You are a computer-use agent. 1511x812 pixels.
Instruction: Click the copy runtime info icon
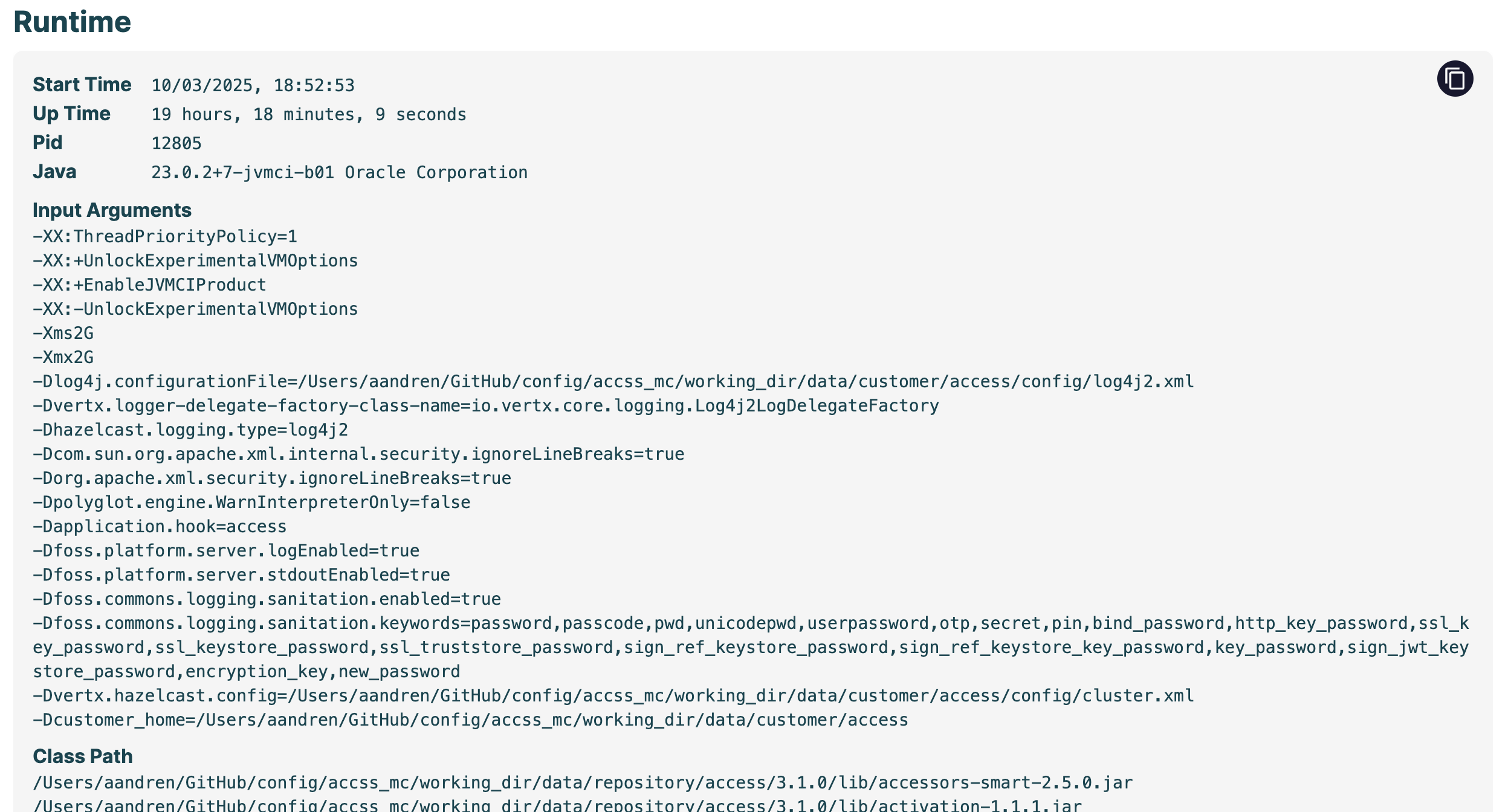(x=1454, y=79)
